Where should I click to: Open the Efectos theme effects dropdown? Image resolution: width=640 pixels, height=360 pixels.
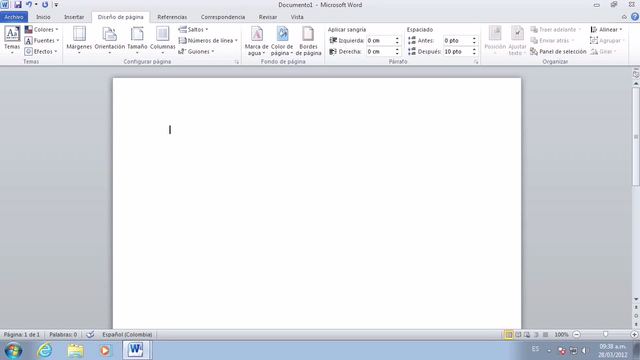[x=41, y=51]
